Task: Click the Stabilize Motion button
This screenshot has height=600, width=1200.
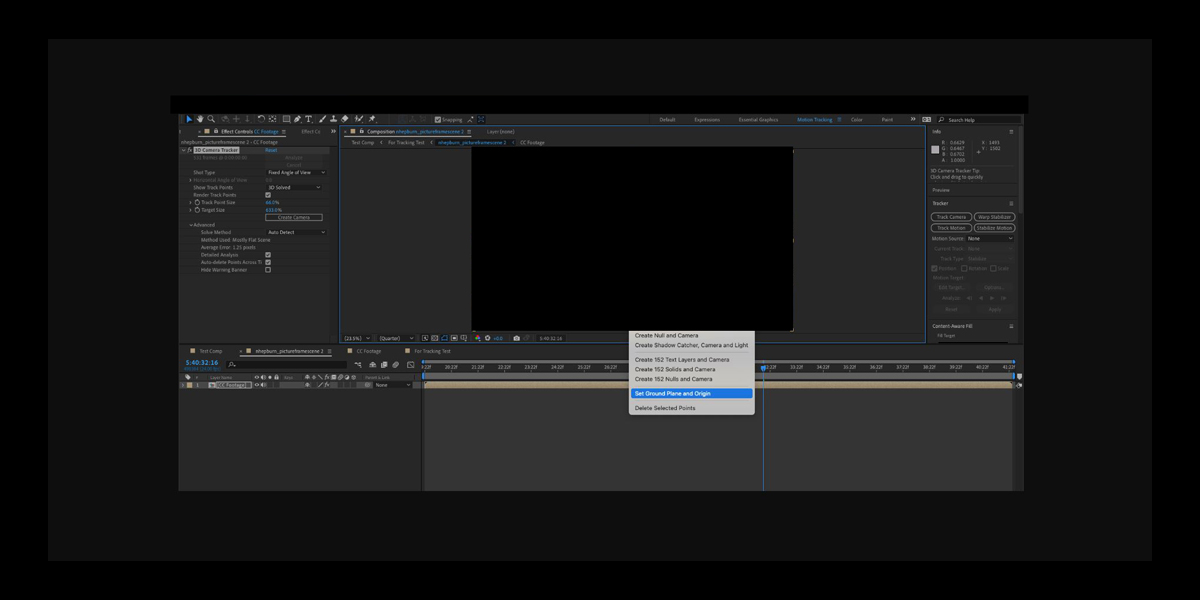Action: (995, 228)
